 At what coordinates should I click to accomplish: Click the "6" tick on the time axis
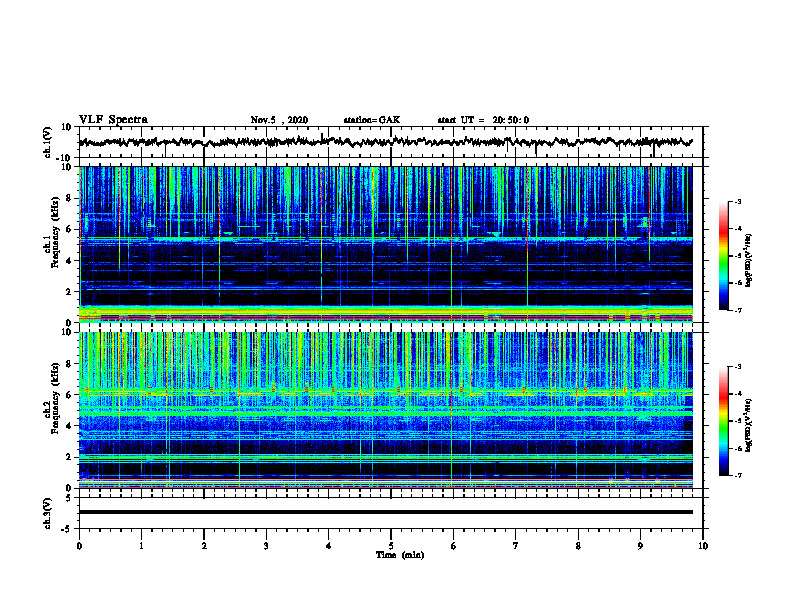click(x=454, y=546)
